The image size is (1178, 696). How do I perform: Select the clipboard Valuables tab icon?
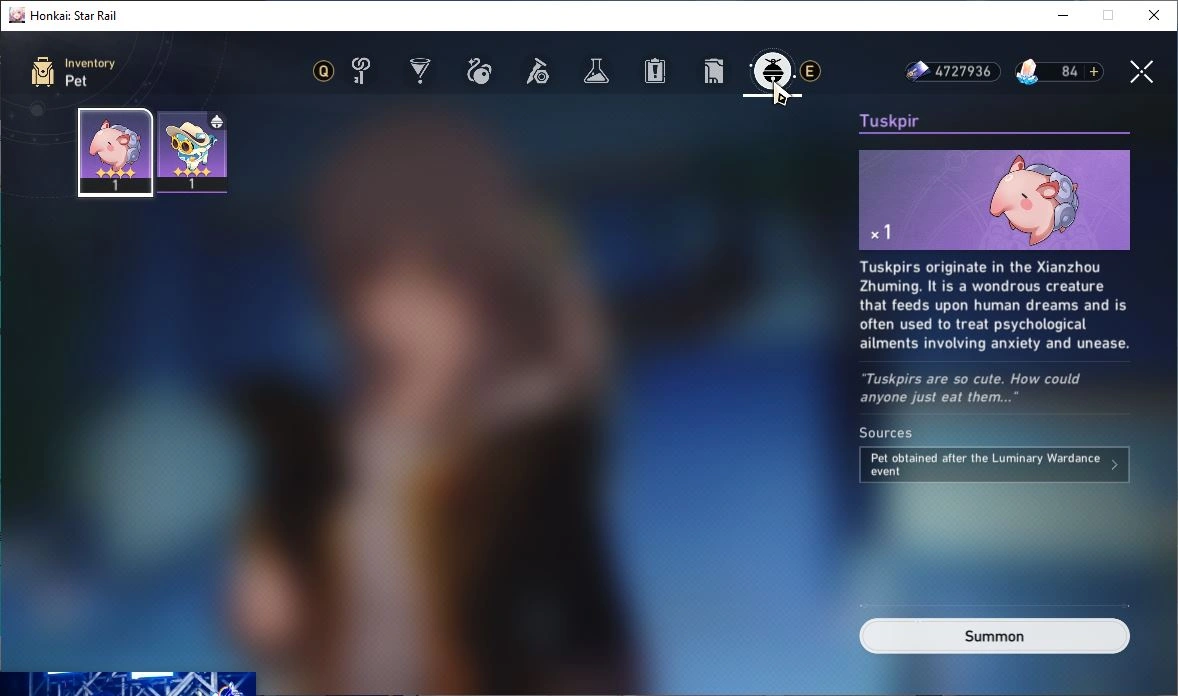tap(655, 71)
